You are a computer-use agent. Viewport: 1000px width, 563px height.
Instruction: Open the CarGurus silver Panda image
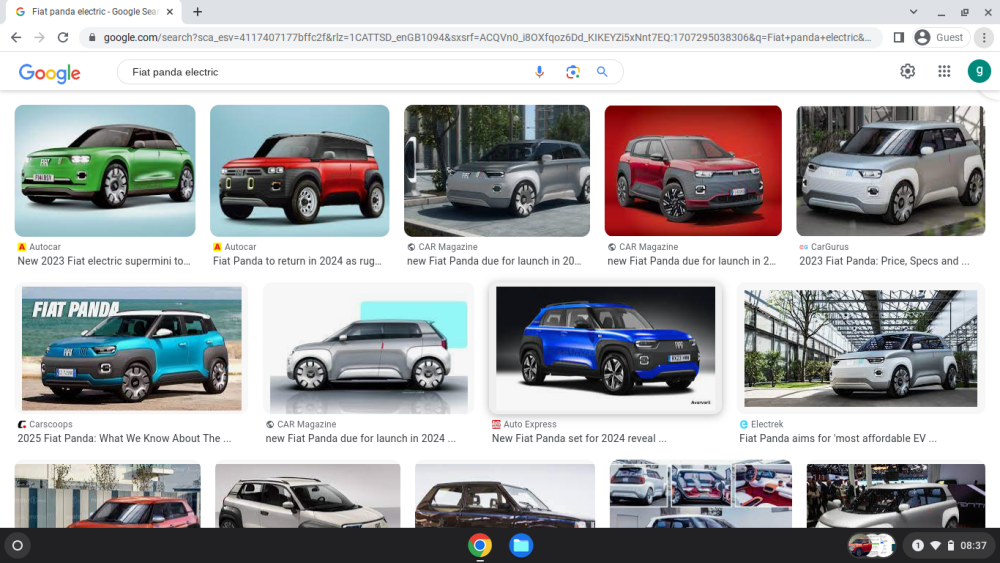[x=891, y=171]
